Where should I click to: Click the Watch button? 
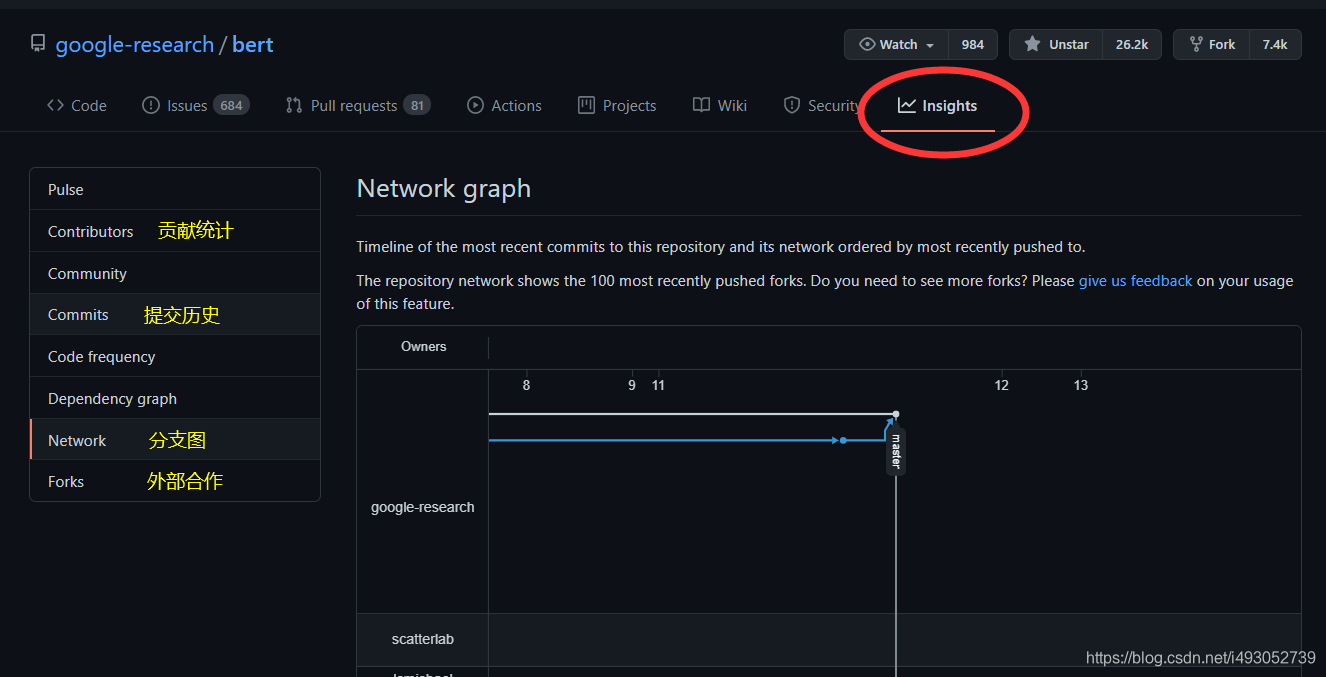tap(897, 45)
